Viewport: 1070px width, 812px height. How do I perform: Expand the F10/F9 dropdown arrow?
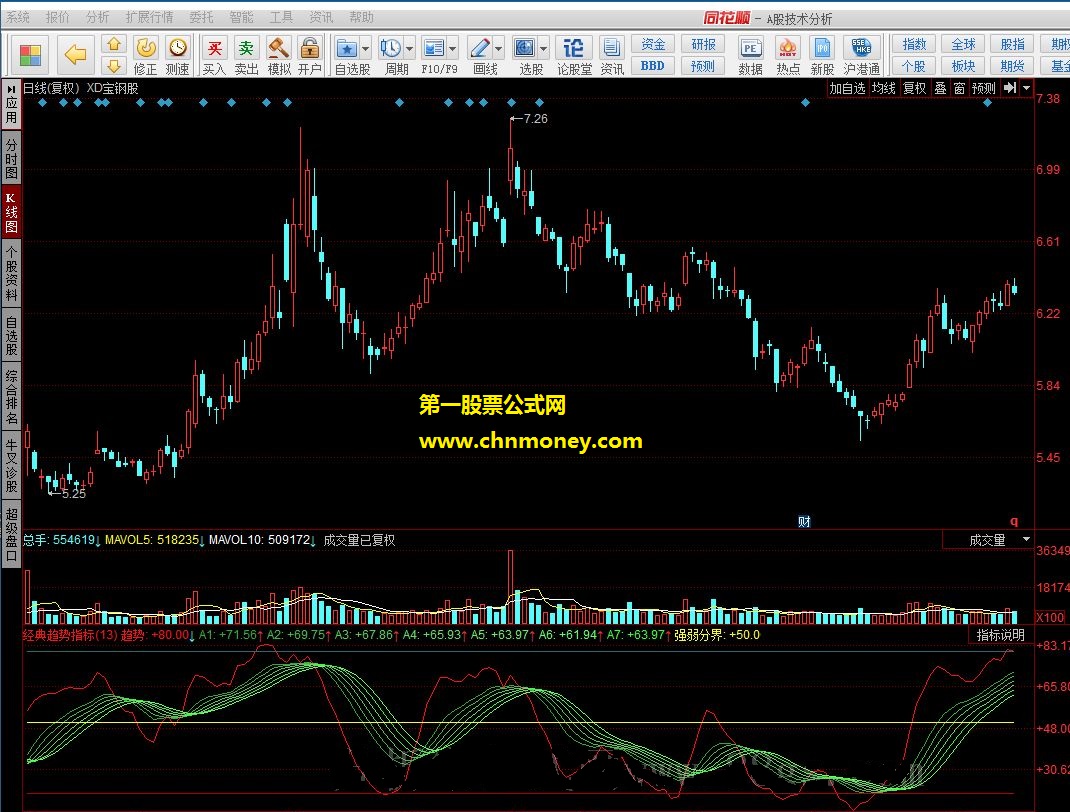452,48
